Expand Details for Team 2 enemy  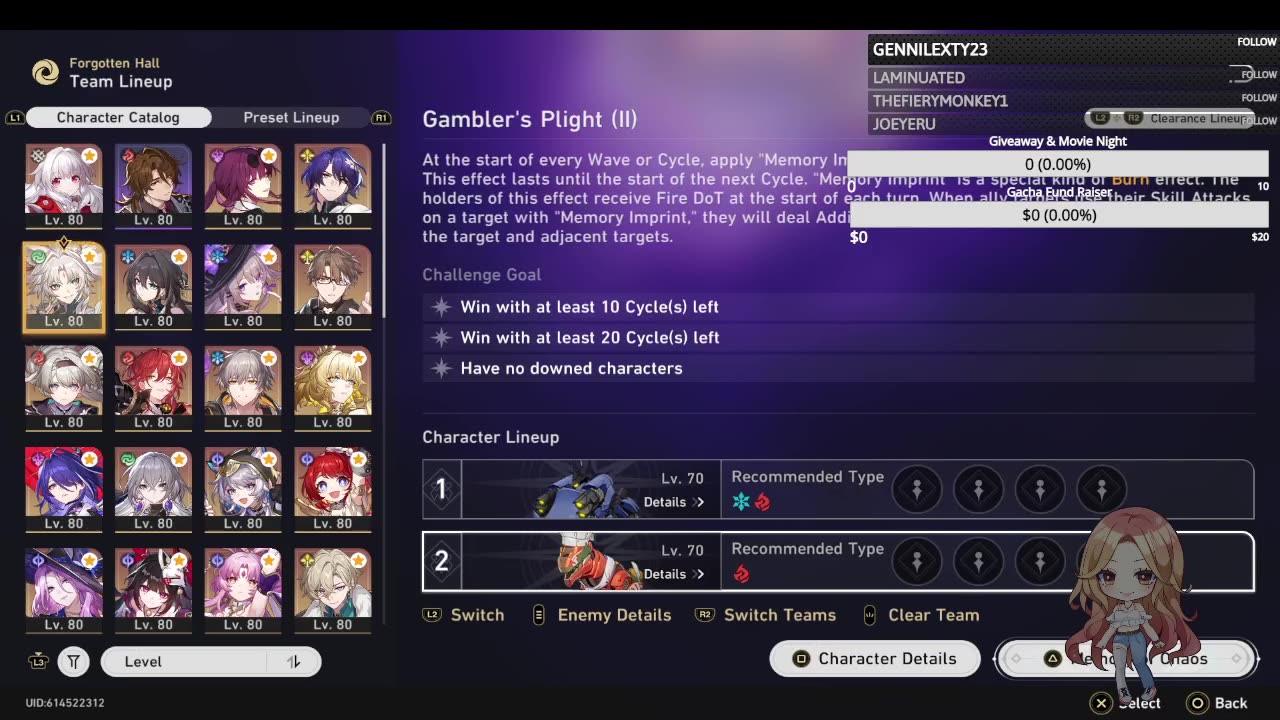(674, 574)
